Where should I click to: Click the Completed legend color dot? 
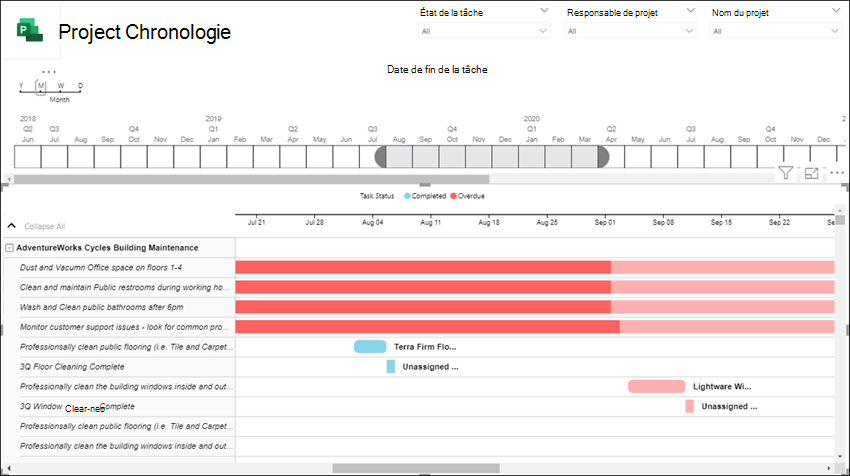(407, 196)
